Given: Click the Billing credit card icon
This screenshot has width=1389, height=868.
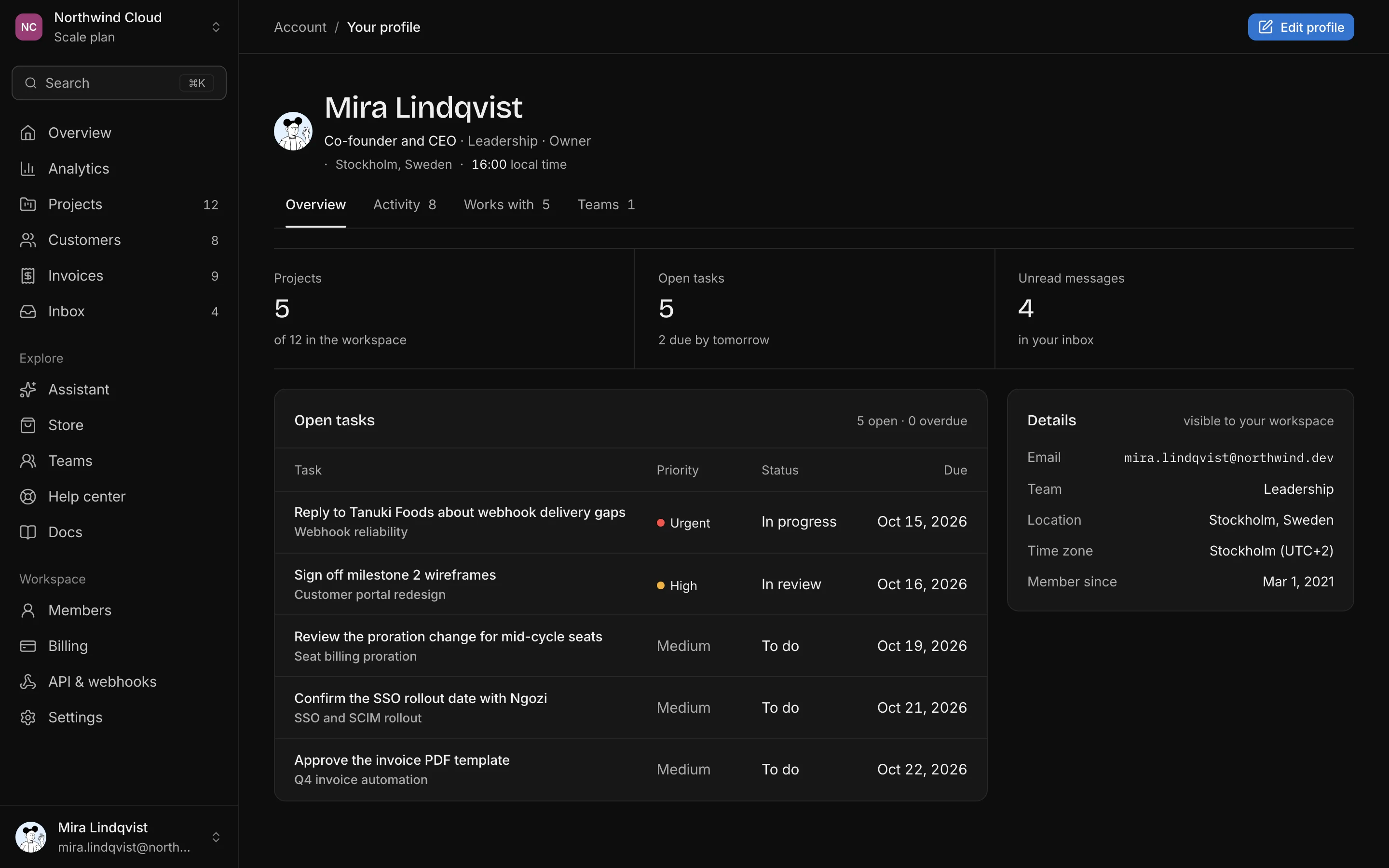Looking at the screenshot, I should pyautogui.click(x=27, y=646).
